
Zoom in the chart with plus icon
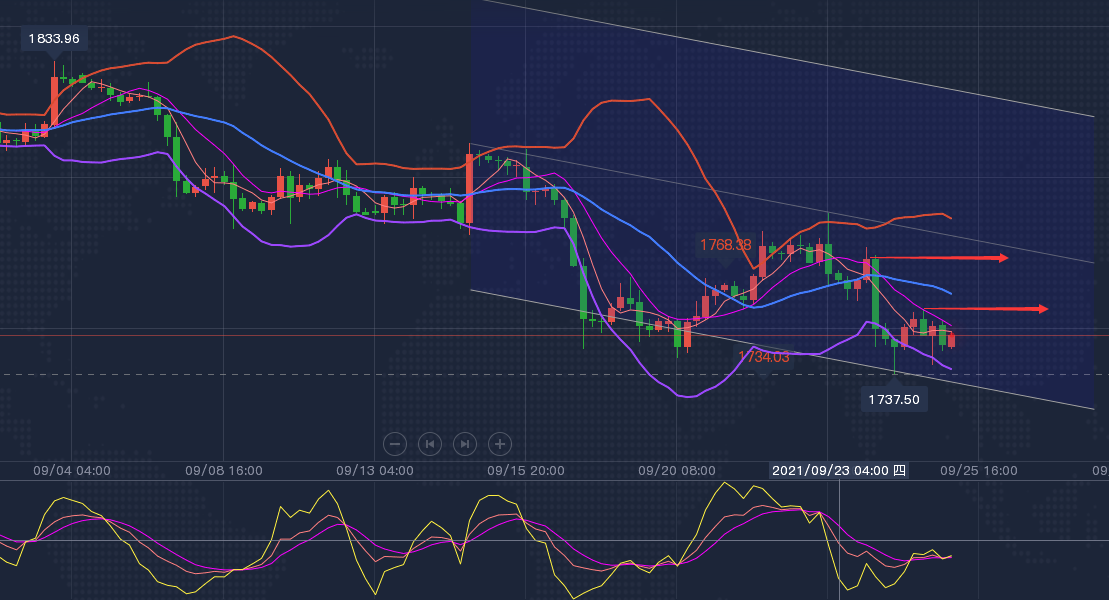500,444
